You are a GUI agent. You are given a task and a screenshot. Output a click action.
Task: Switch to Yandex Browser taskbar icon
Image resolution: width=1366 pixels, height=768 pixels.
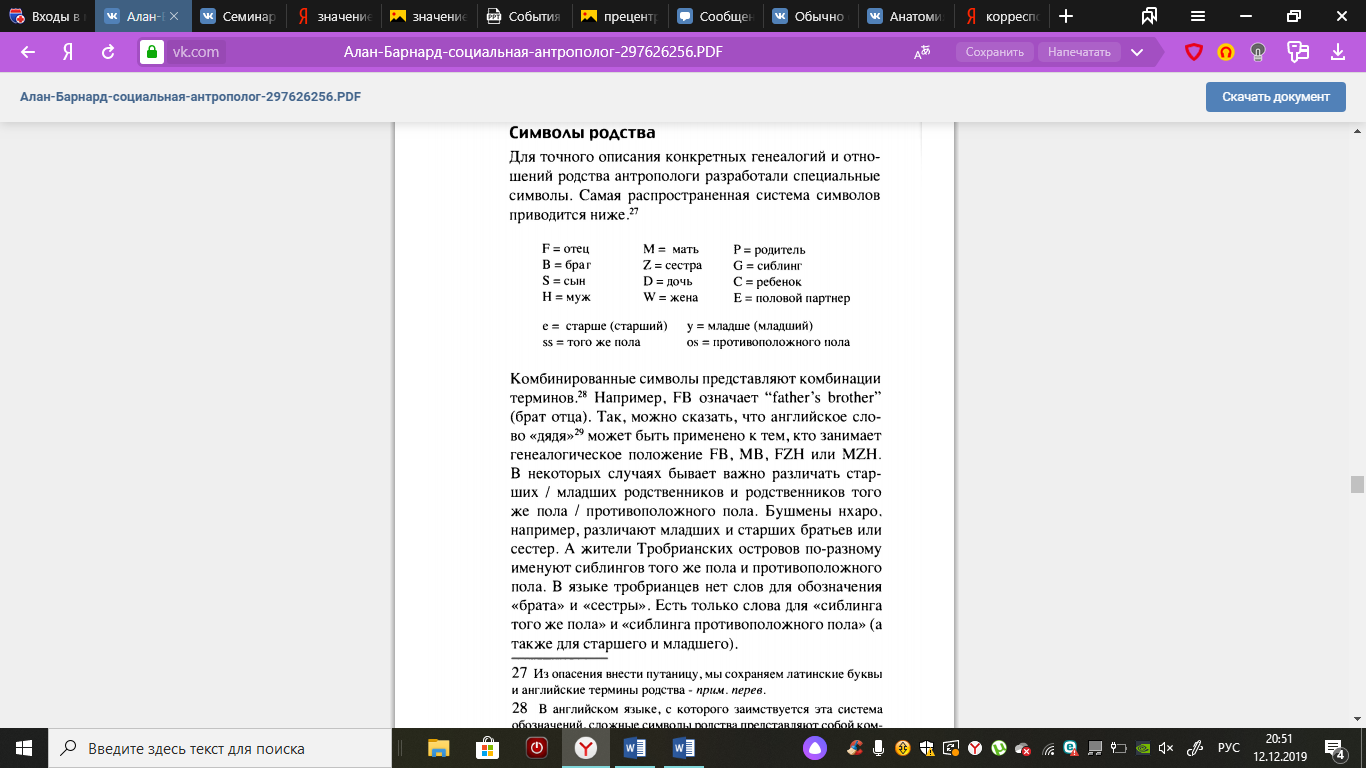[586, 748]
